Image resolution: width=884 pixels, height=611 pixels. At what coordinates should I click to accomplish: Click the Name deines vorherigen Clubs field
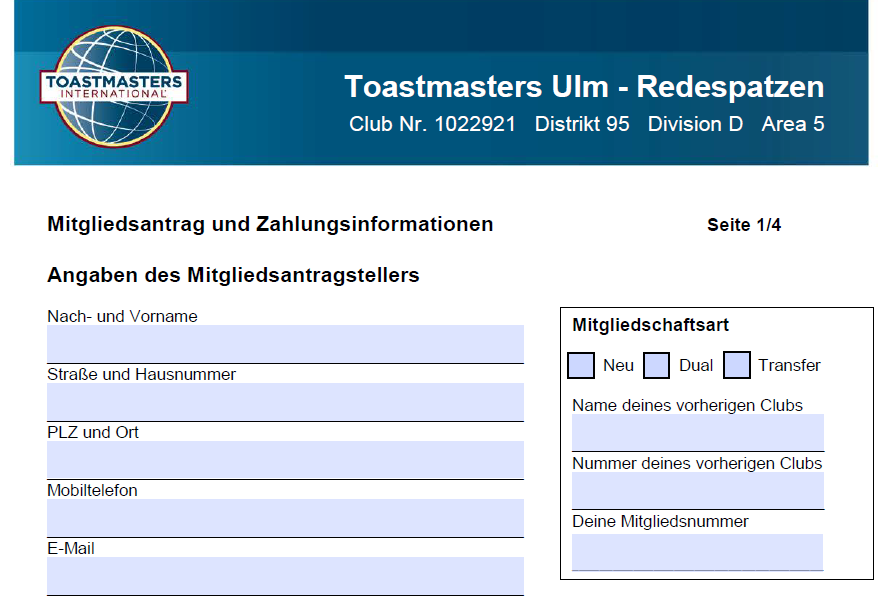698,432
